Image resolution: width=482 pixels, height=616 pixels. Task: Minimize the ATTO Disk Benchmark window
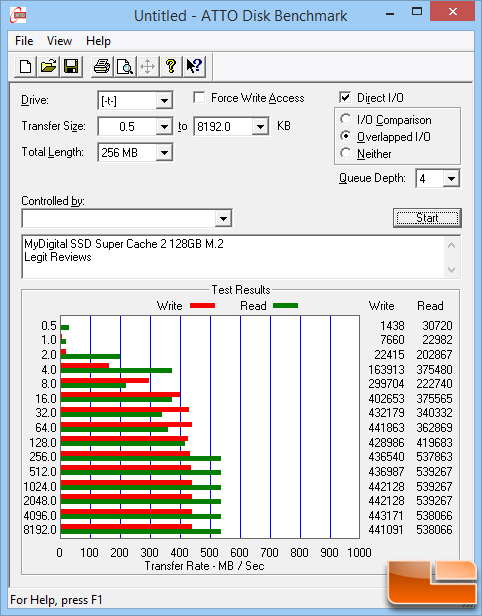tap(390, 14)
